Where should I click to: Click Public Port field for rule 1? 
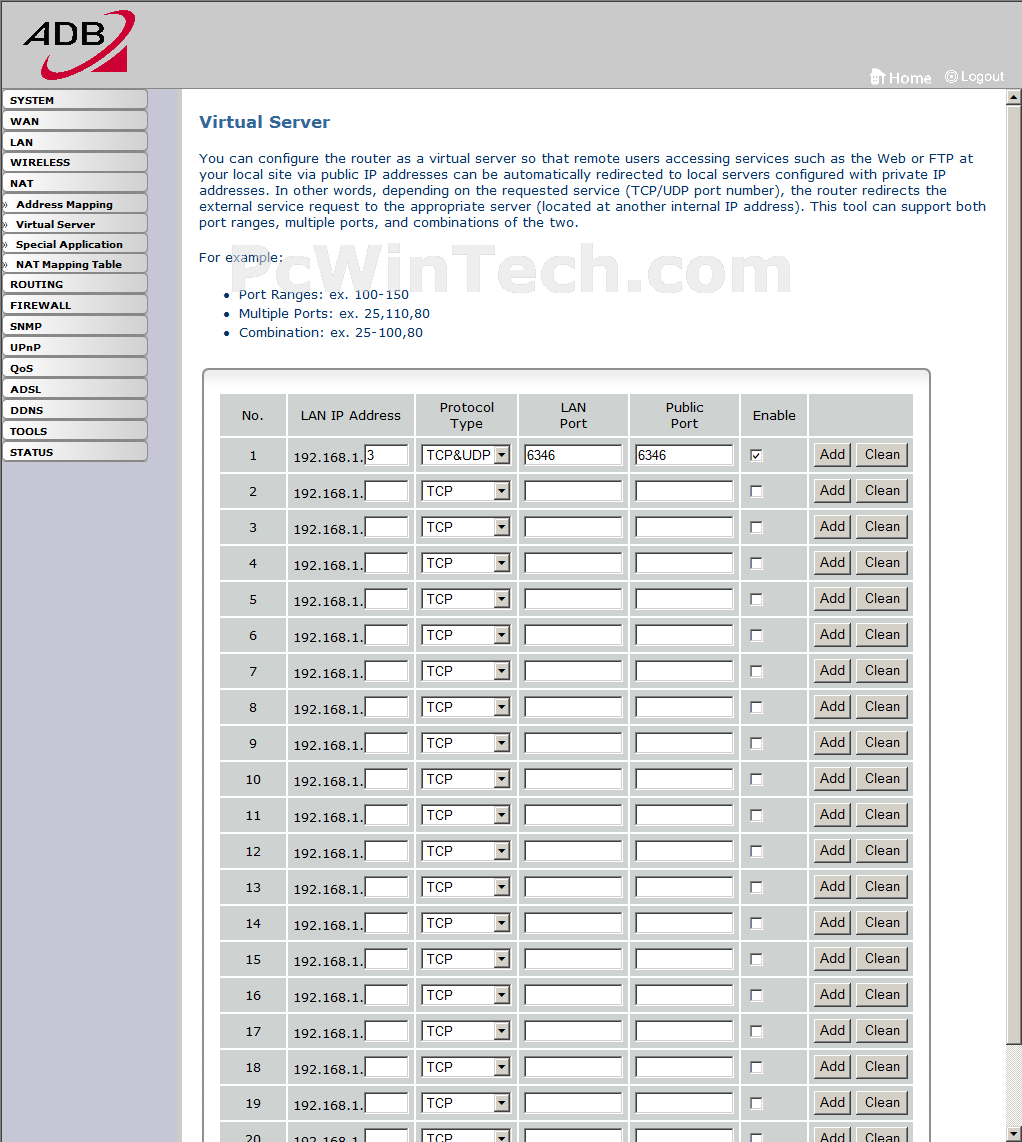point(684,455)
